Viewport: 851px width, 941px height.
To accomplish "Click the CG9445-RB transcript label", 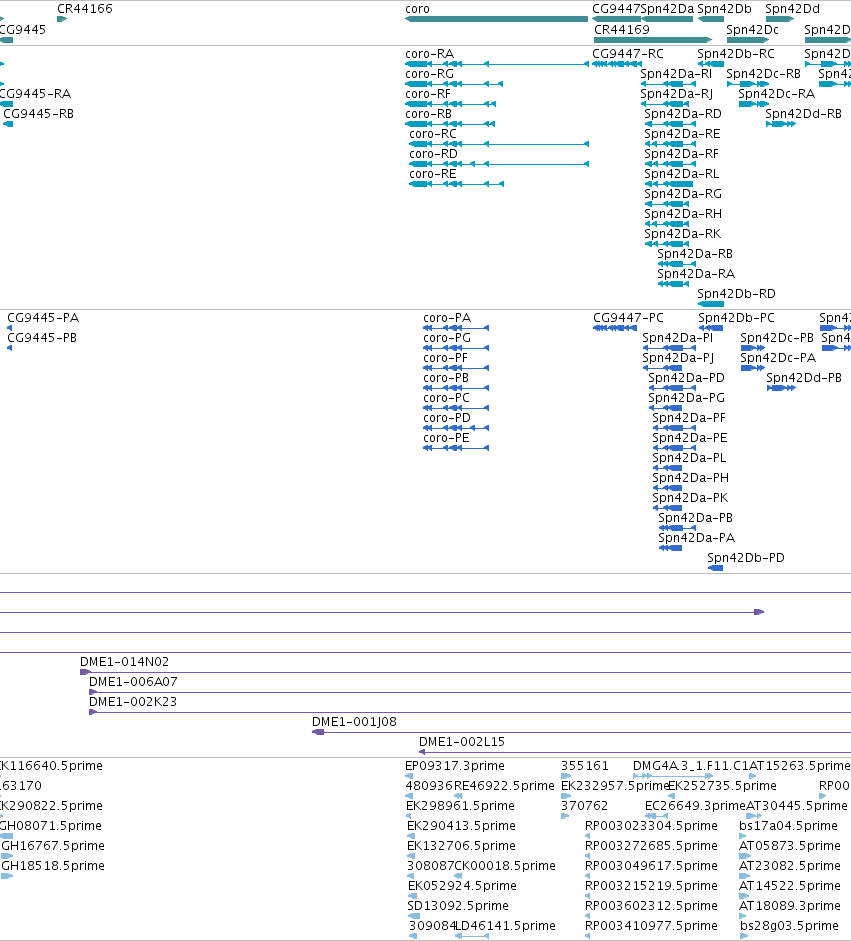I will [38, 113].
